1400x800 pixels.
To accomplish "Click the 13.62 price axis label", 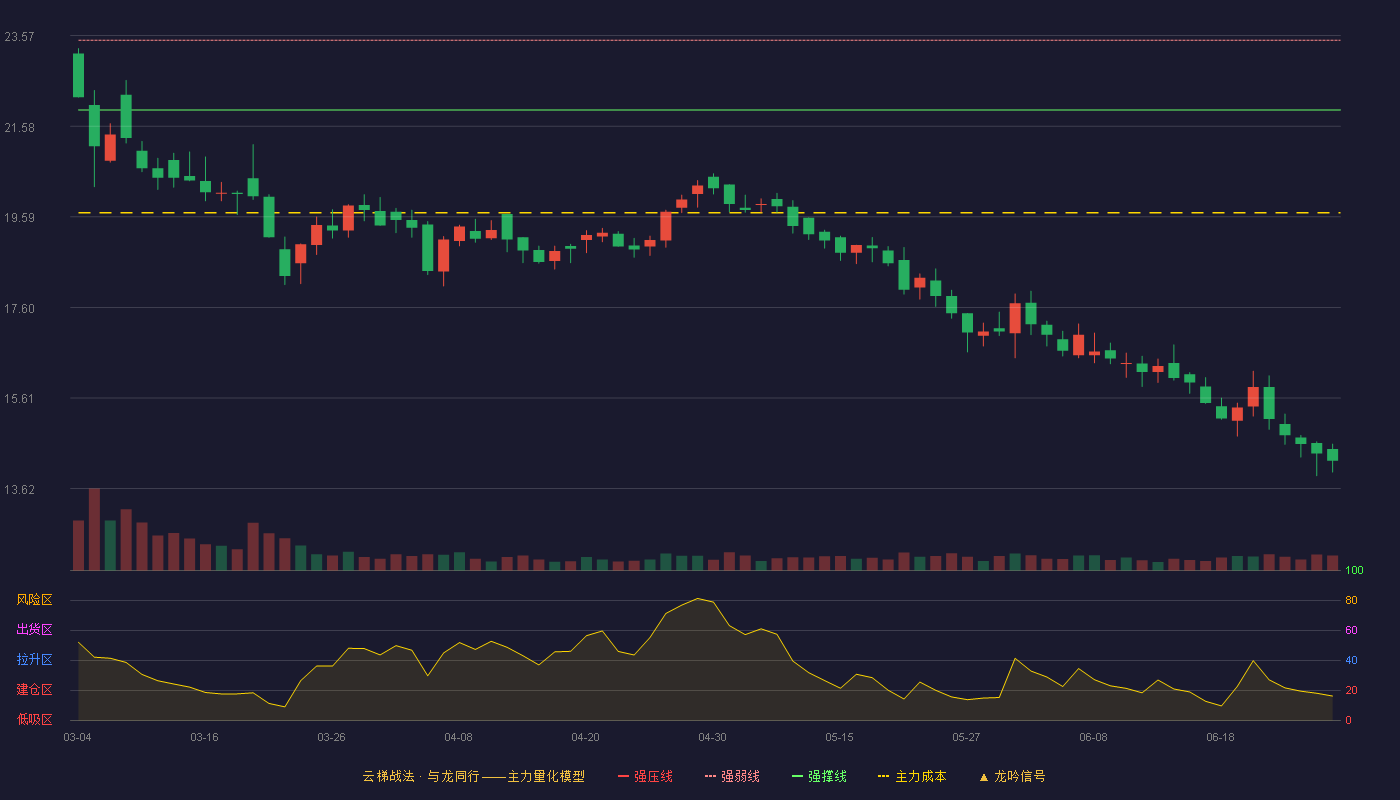I will pos(19,490).
